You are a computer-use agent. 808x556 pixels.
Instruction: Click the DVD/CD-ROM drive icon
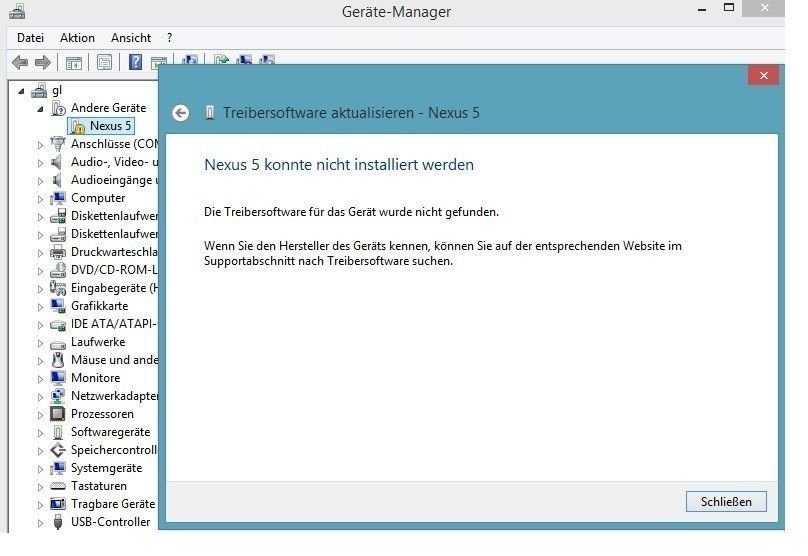(58, 270)
